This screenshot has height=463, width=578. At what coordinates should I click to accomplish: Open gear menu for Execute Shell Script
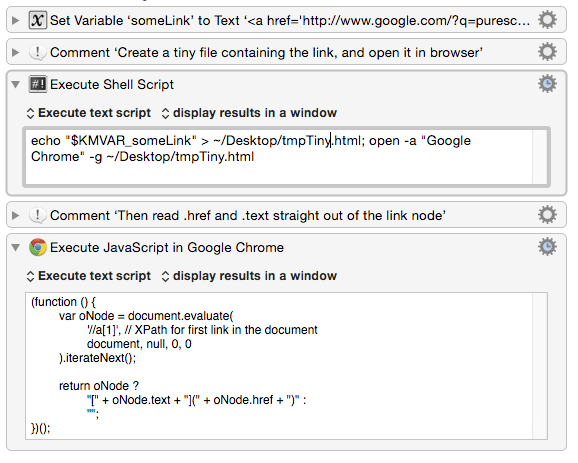(x=547, y=84)
